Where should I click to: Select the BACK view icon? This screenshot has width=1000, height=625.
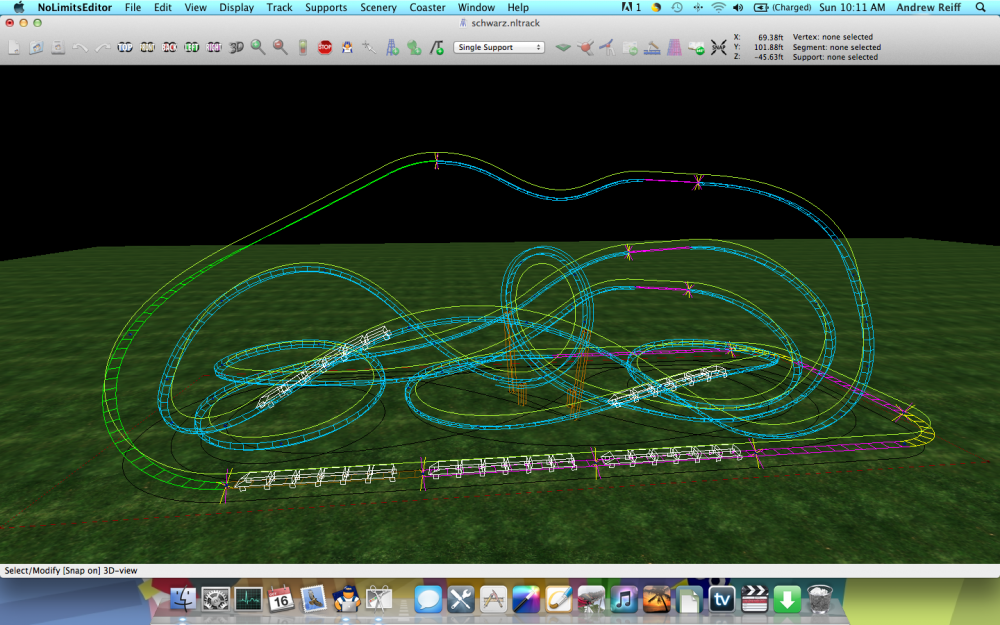(x=169, y=47)
